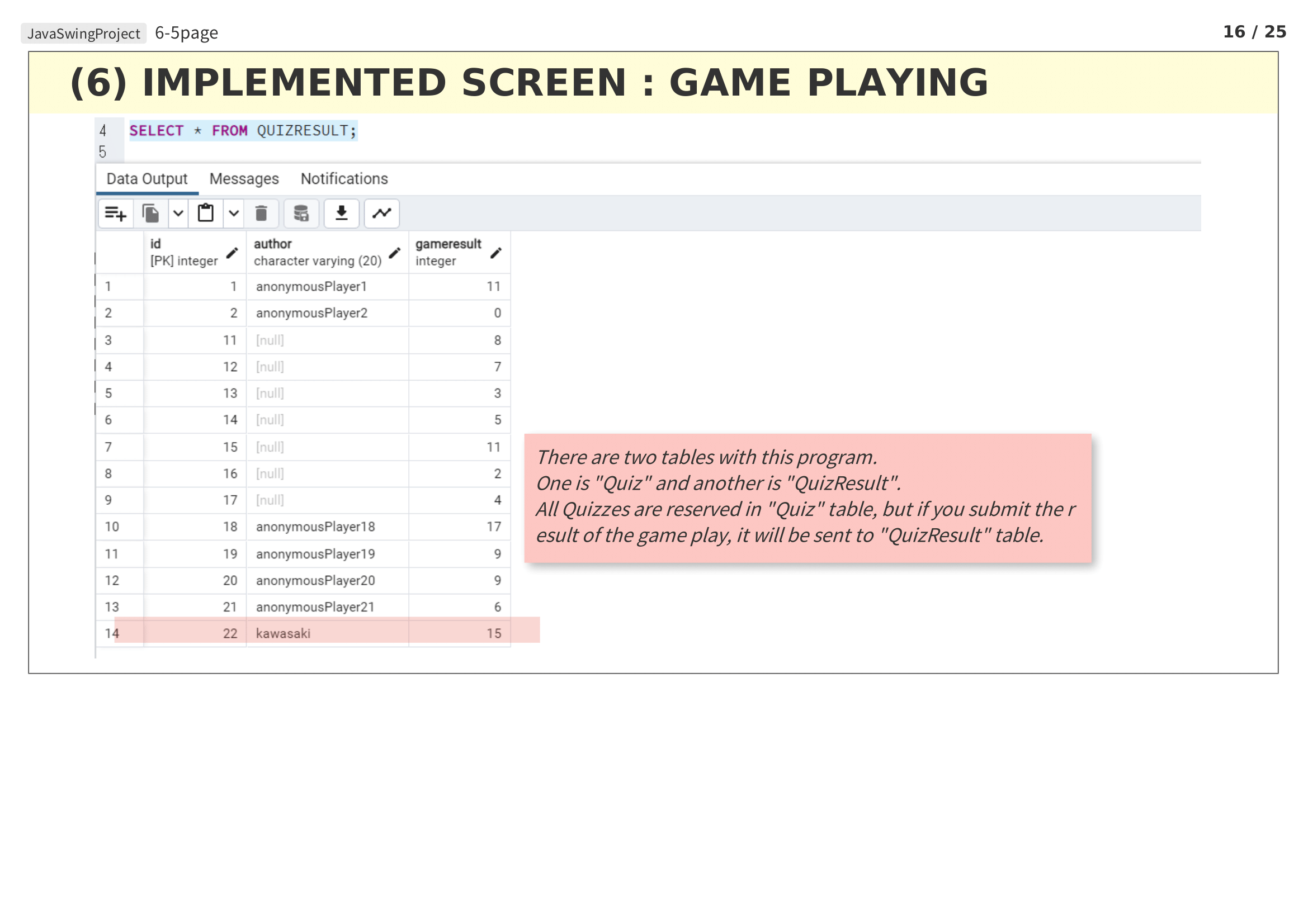Image resolution: width=1308 pixels, height=924 pixels.
Task: Click the gameresult column edit pencil
Action: pos(495,253)
